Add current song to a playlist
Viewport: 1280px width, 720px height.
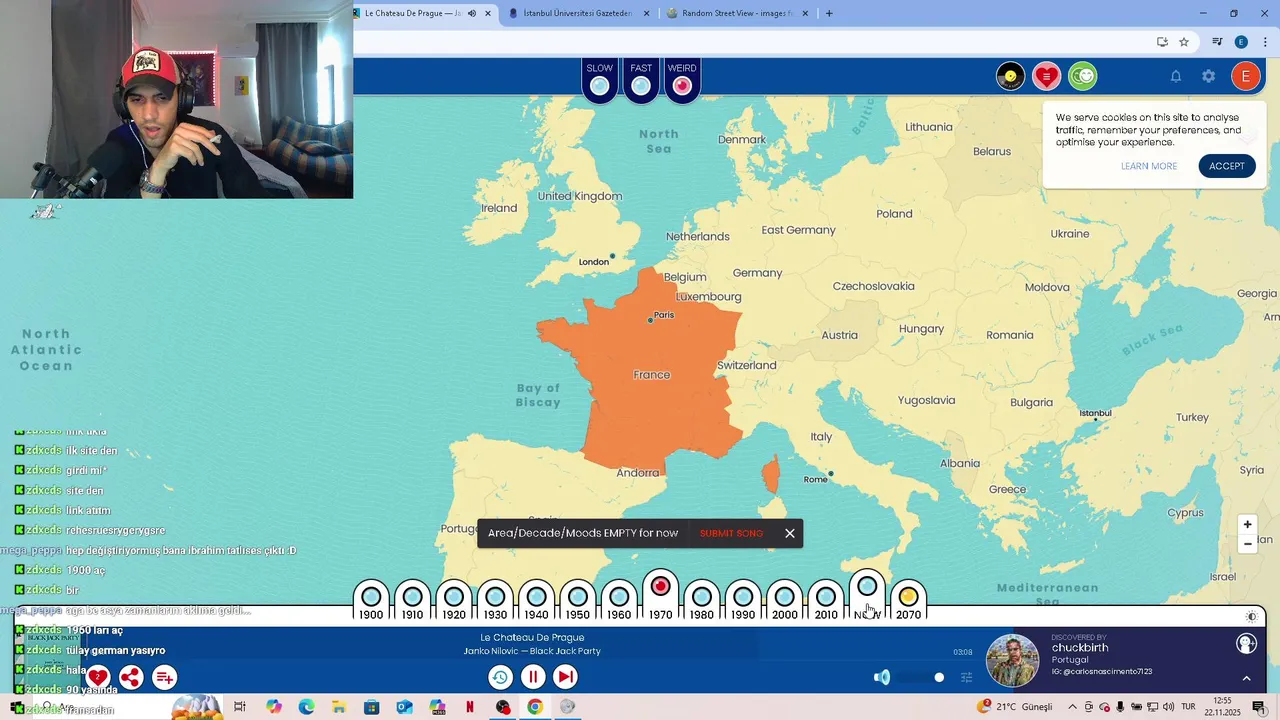pos(164,677)
